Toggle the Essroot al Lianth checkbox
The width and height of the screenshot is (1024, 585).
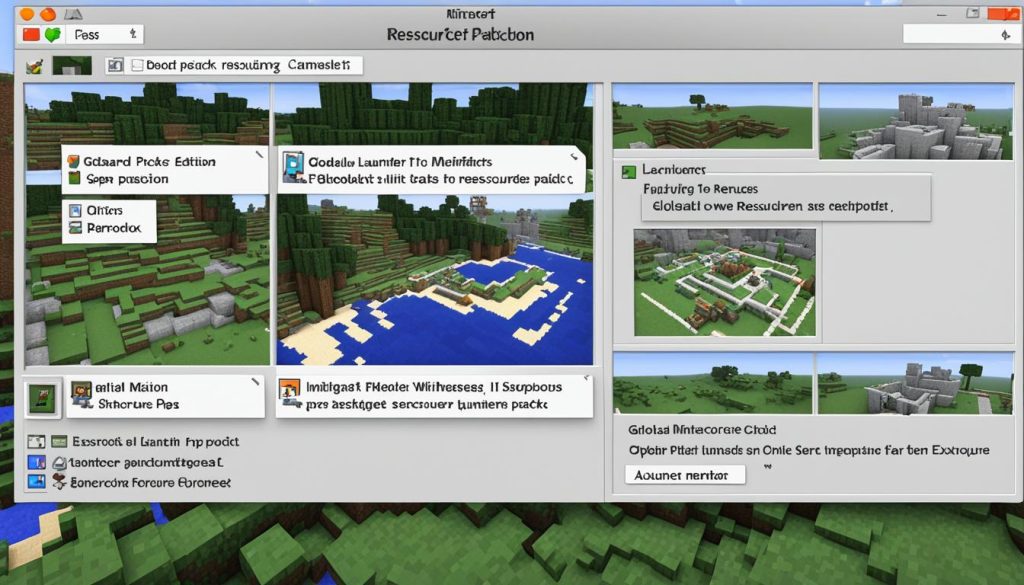point(35,440)
